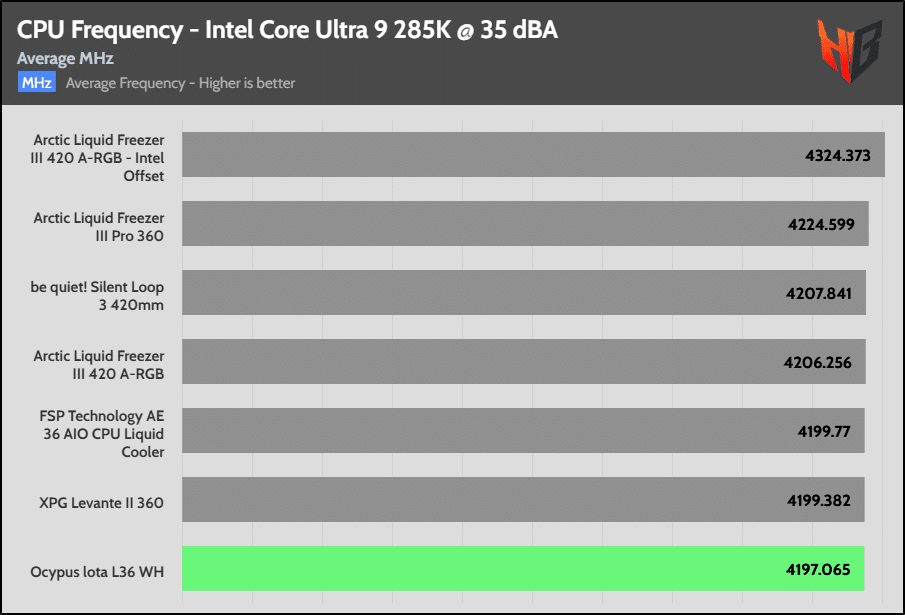Click the XPG Levante II 360 label
This screenshot has width=905, height=615.
tap(101, 502)
